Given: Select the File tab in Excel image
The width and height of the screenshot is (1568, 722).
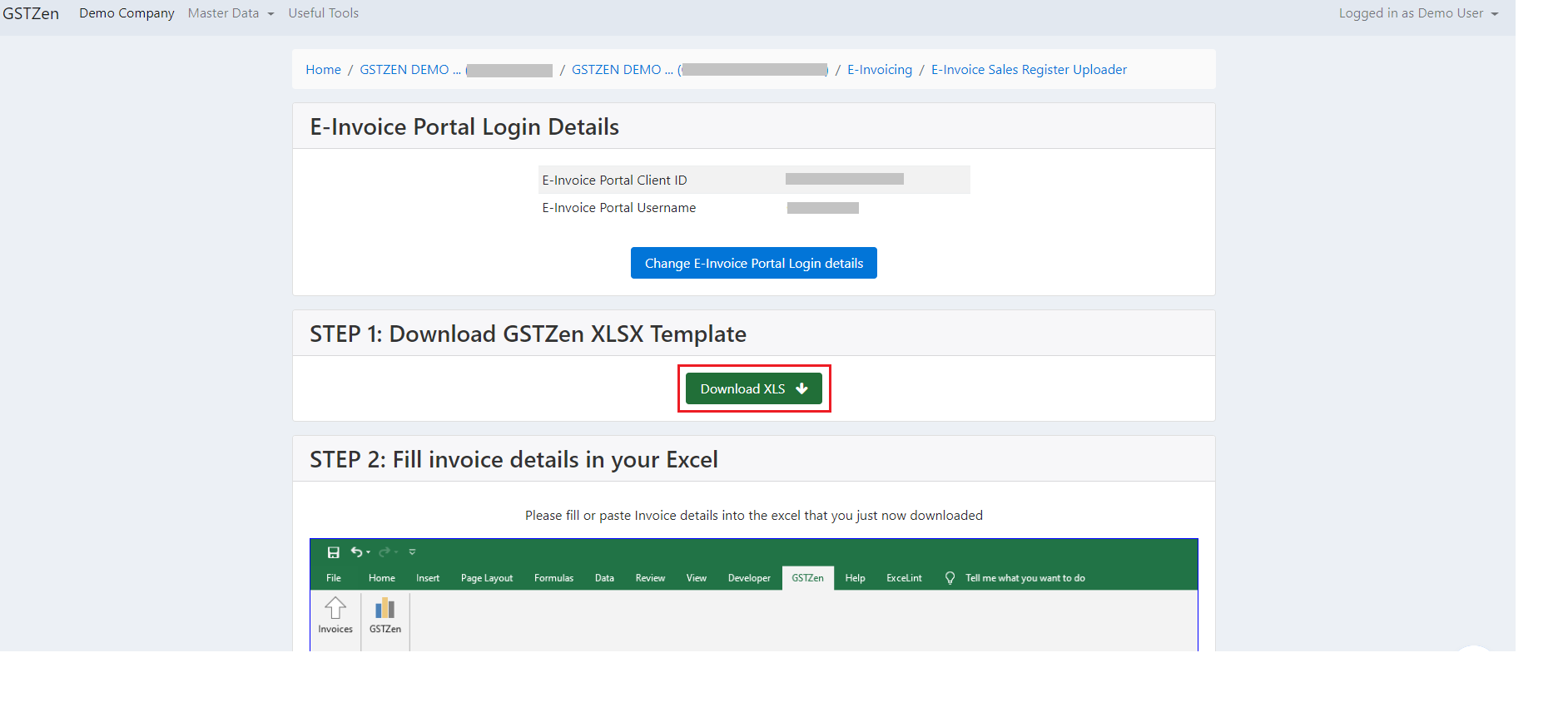Looking at the screenshot, I should point(334,578).
